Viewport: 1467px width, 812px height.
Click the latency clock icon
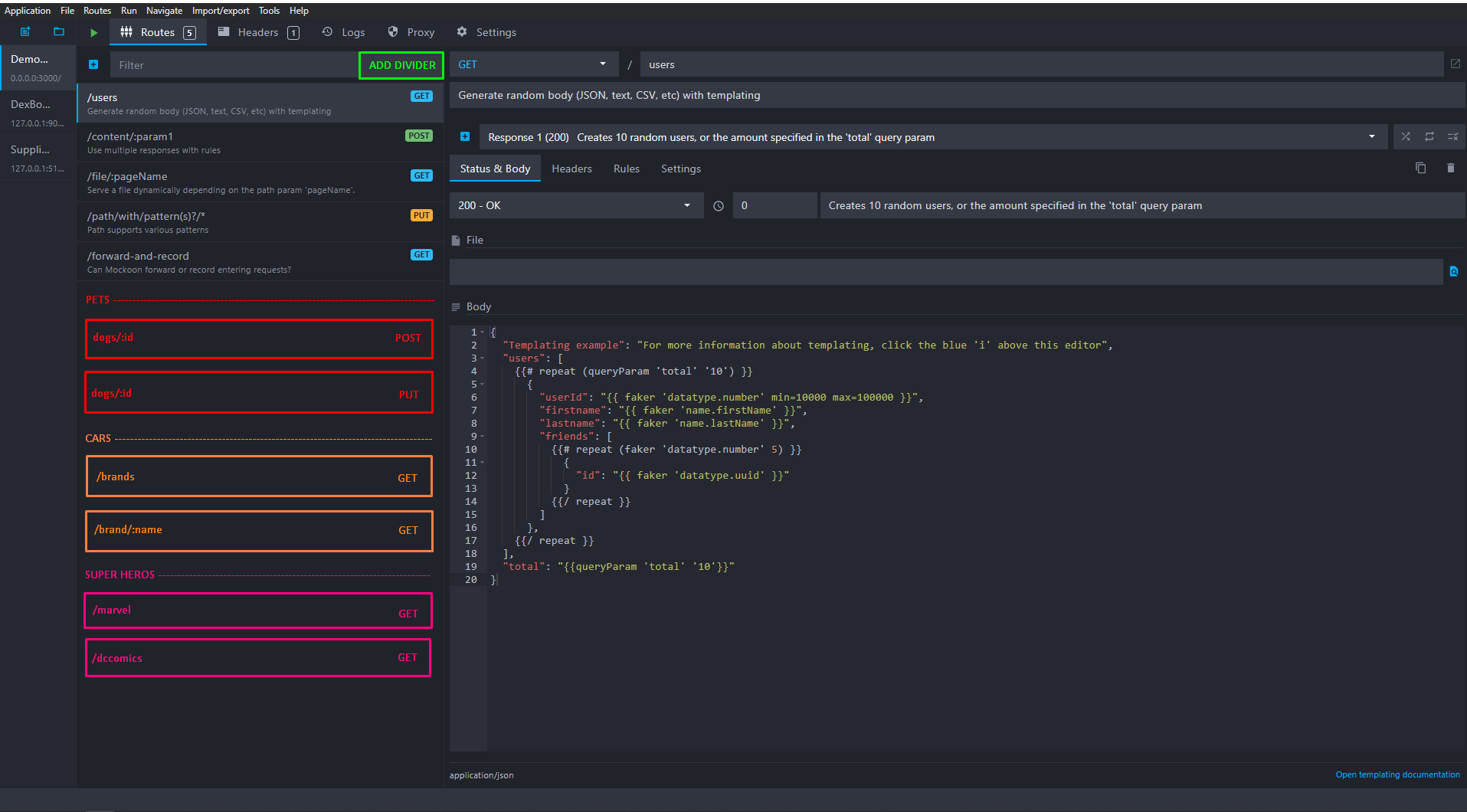[x=719, y=206]
